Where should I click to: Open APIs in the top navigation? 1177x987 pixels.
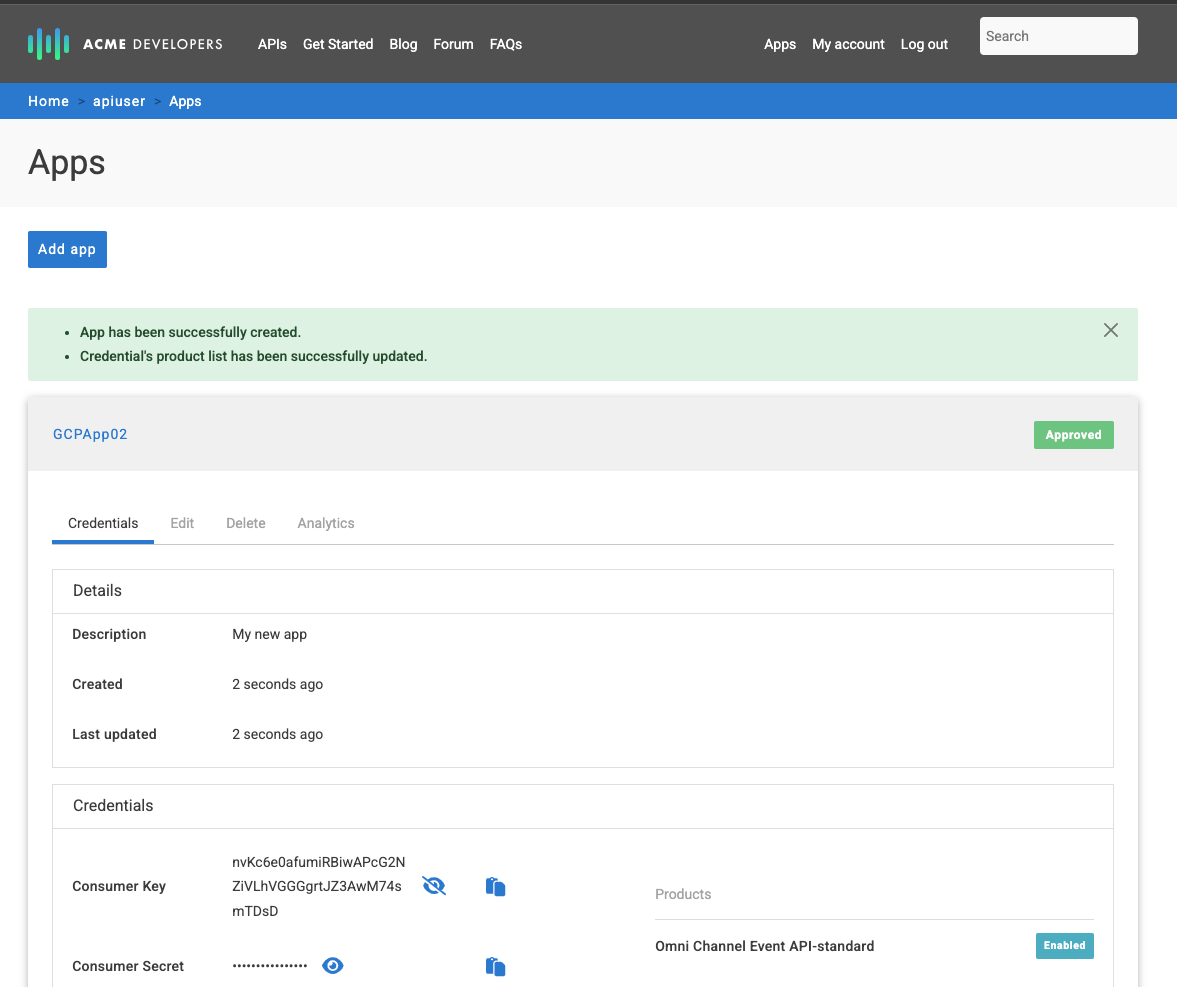[272, 44]
